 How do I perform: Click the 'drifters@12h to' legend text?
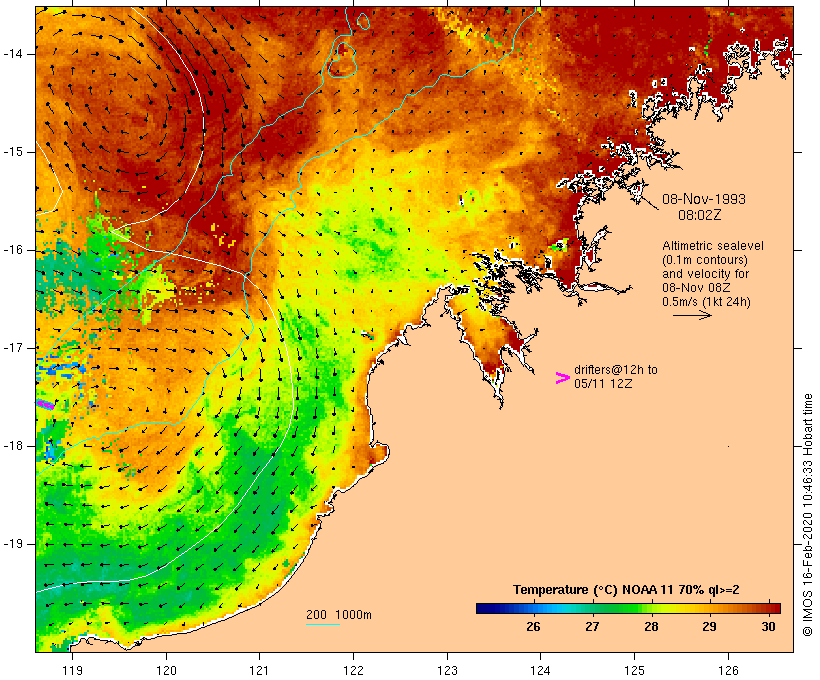point(616,370)
